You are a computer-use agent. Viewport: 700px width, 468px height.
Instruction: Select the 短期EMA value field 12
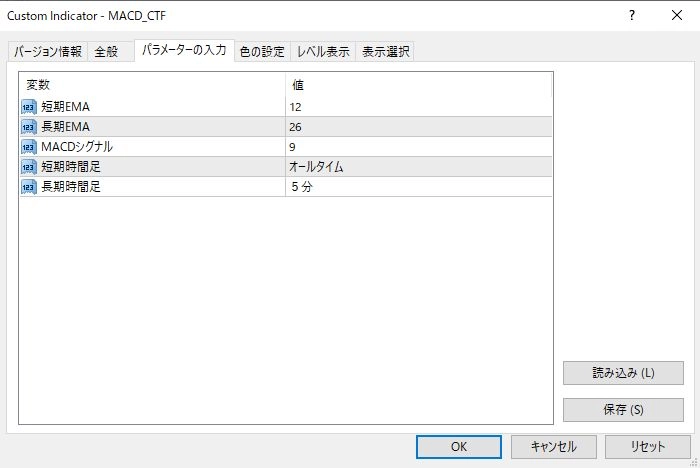pyautogui.click(x=418, y=107)
